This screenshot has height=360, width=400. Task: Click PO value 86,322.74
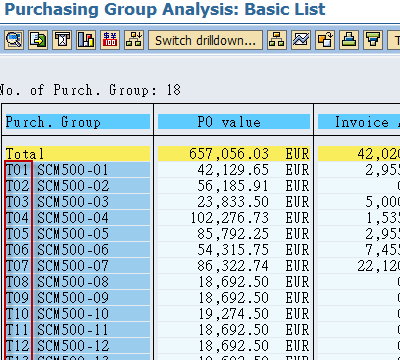[233, 266]
